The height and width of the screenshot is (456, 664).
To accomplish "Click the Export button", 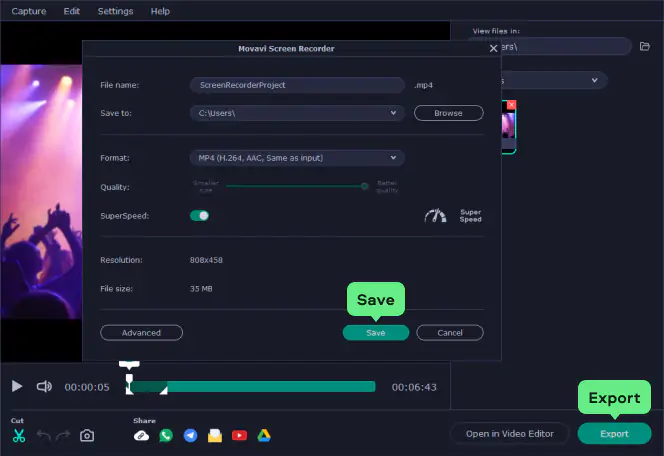I will 614,434.
